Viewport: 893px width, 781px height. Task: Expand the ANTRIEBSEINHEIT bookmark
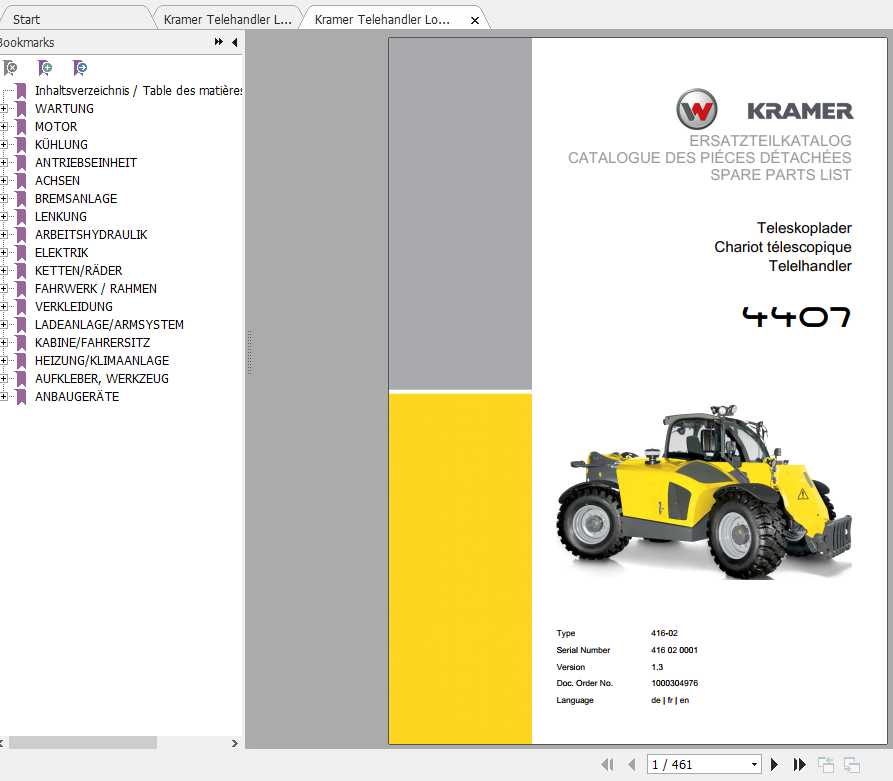[3, 162]
